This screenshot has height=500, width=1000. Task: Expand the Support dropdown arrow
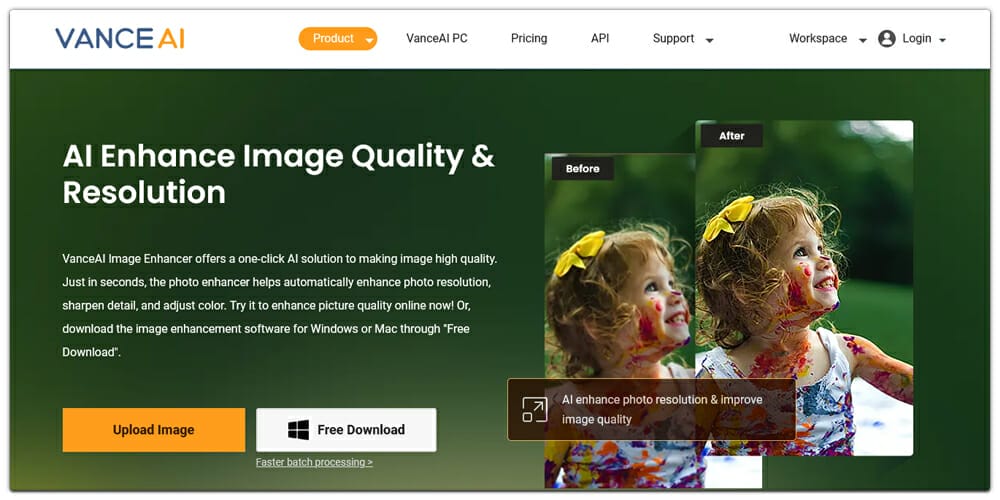pyautogui.click(x=709, y=40)
